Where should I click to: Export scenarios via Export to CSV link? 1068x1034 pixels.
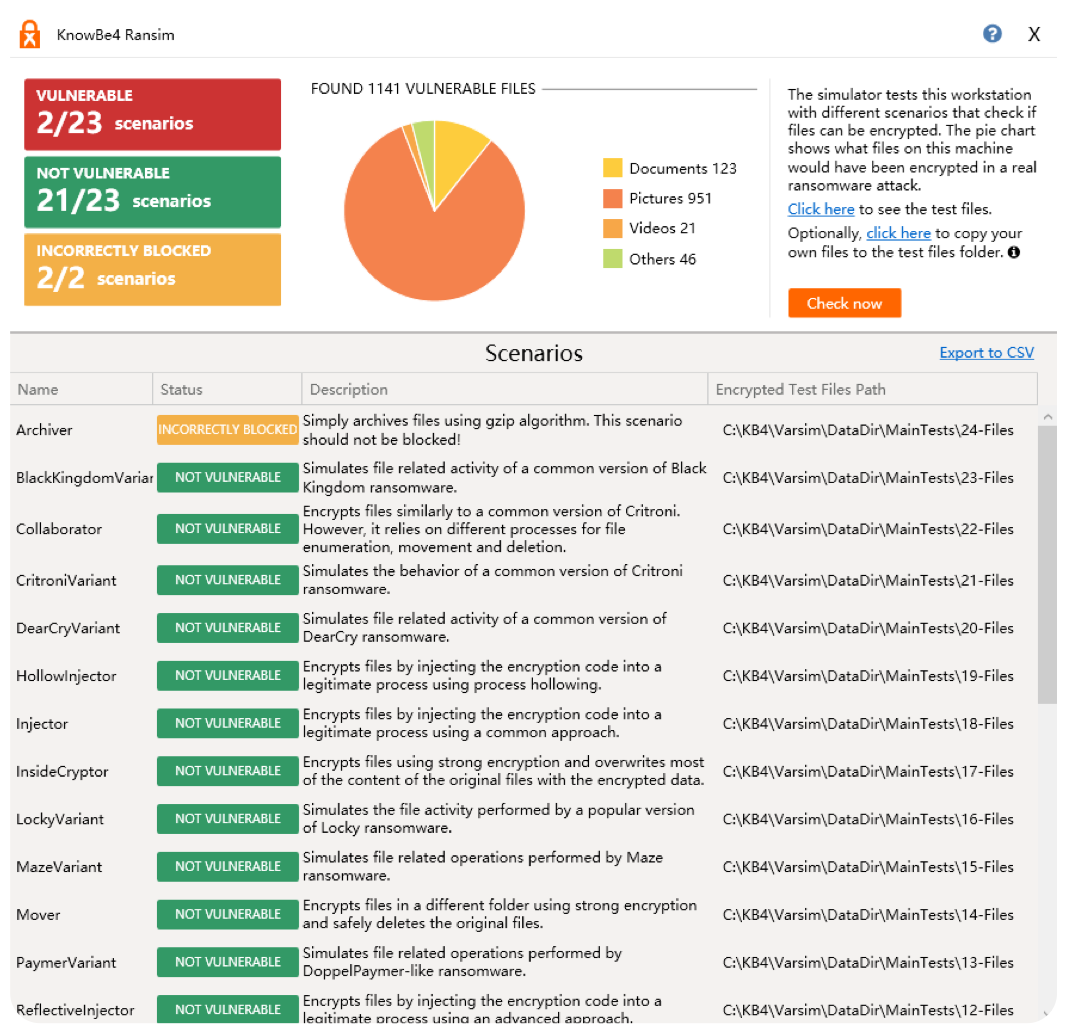(986, 352)
